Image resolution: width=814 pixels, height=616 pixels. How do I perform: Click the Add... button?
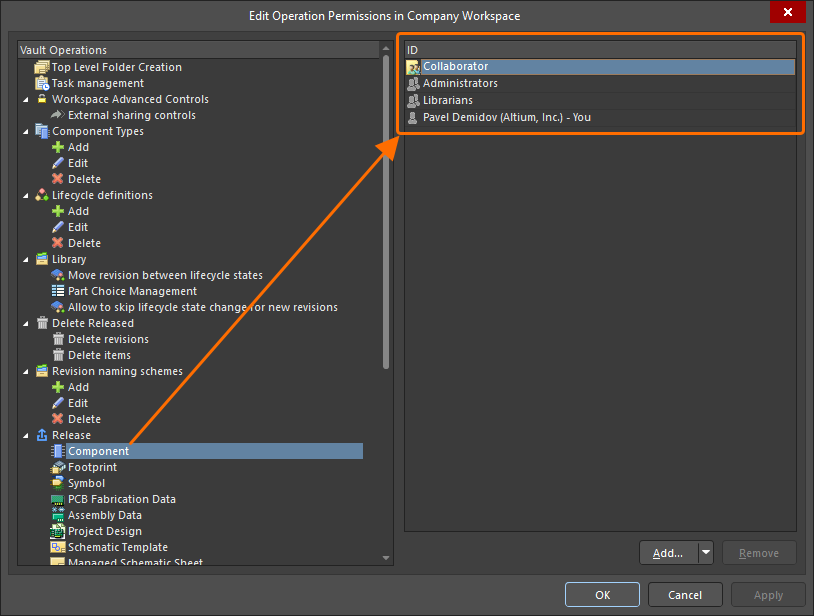click(669, 553)
